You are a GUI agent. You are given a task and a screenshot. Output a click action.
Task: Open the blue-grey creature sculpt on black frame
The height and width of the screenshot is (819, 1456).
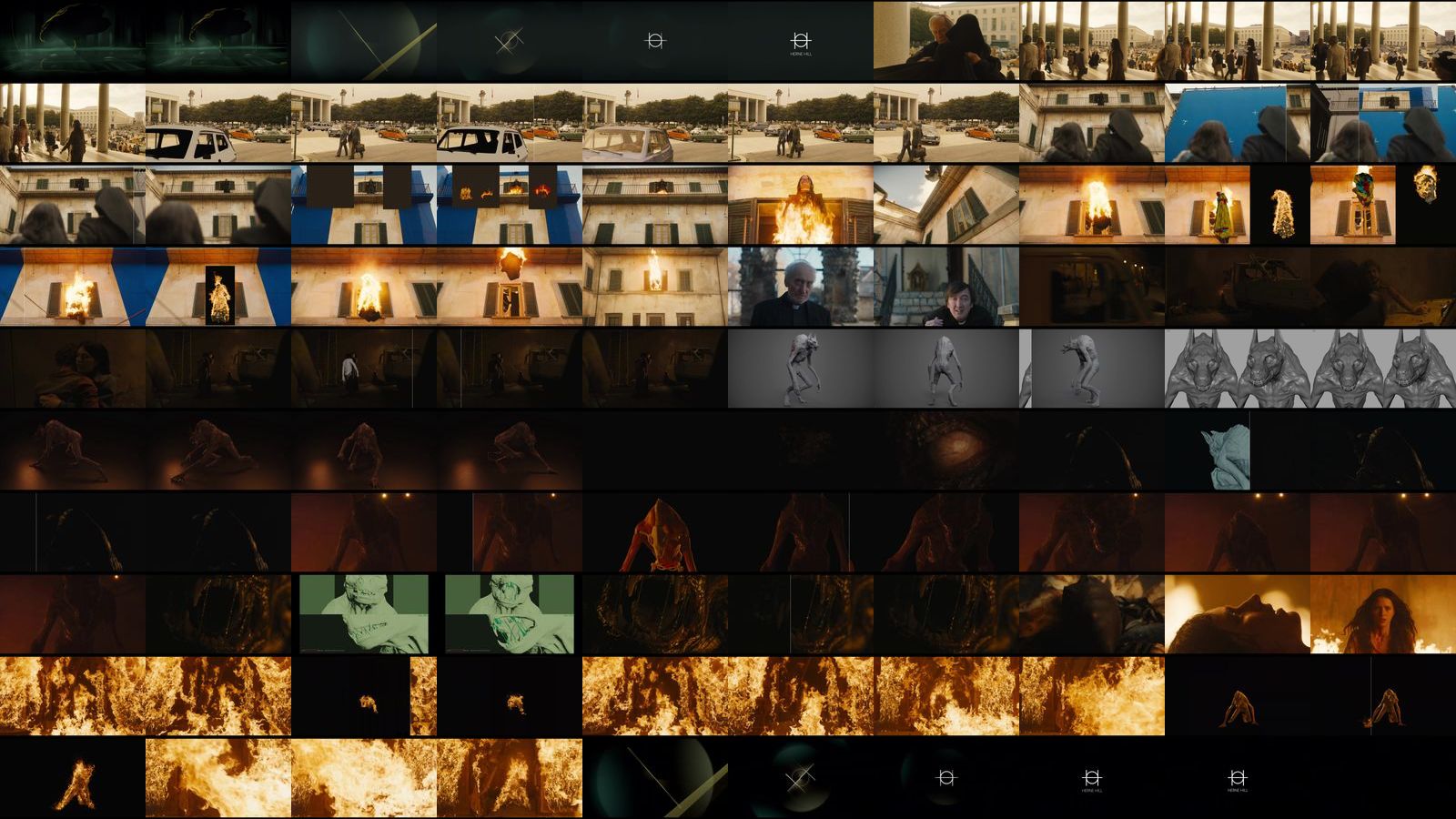tap(1238, 450)
